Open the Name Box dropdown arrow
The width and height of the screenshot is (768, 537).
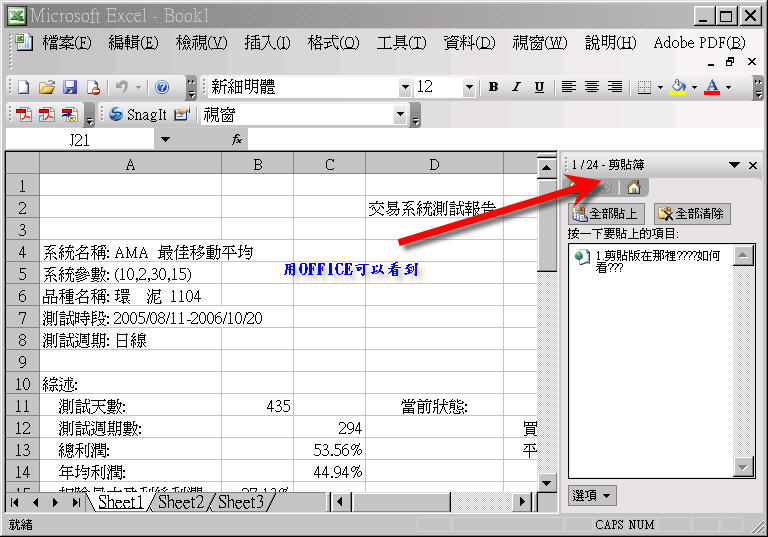click(165, 140)
